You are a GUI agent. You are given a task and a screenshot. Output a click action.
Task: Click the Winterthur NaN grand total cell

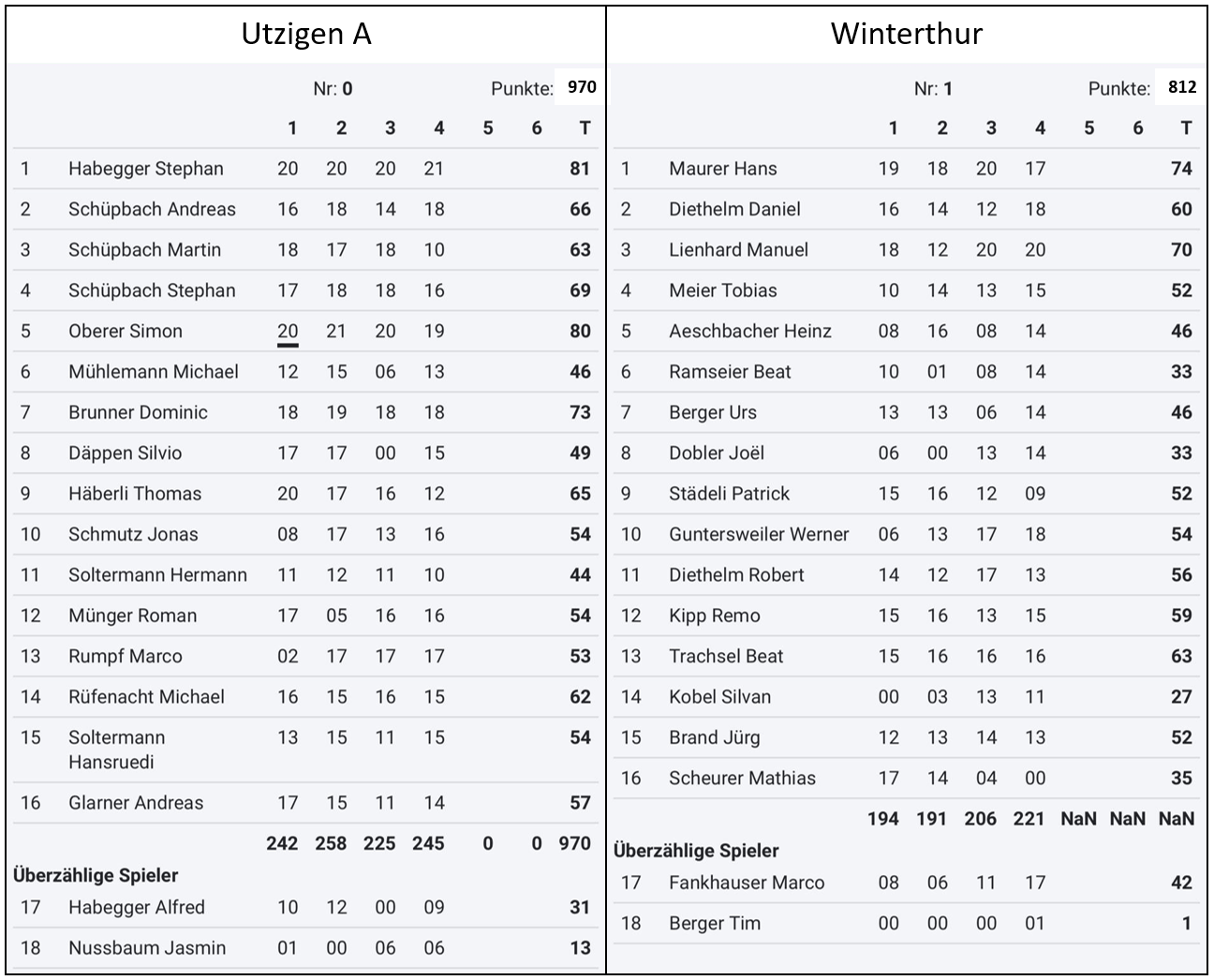pyautogui.click(x=1176, y=819)
